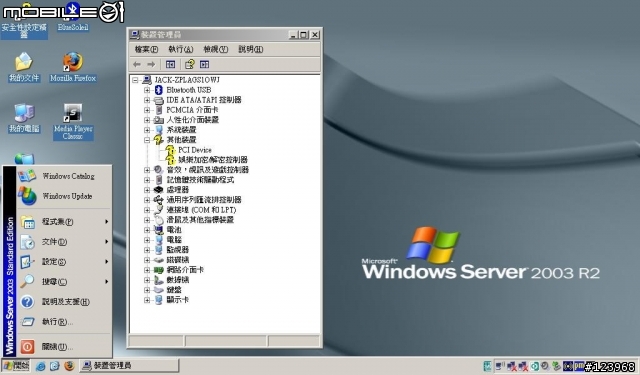The width and height of the screenshot is (640, 375).
Task: Open the 設定(S) submenu
Action: click(x=64, y=262)
